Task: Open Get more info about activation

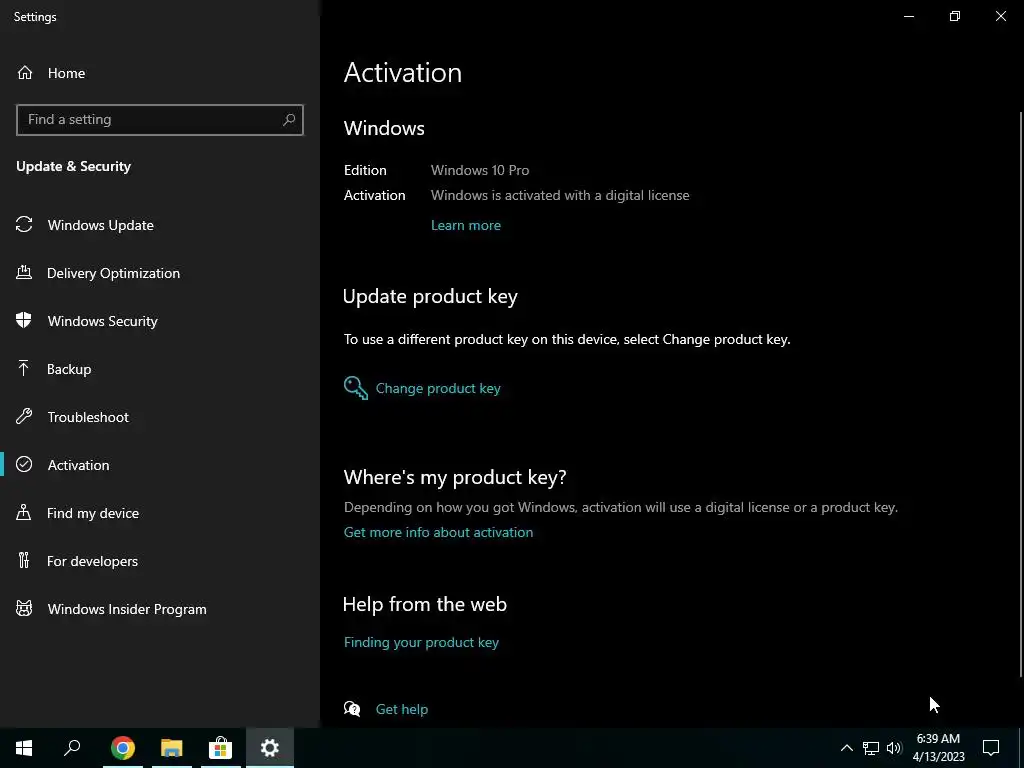Action: tap(438, 532)
